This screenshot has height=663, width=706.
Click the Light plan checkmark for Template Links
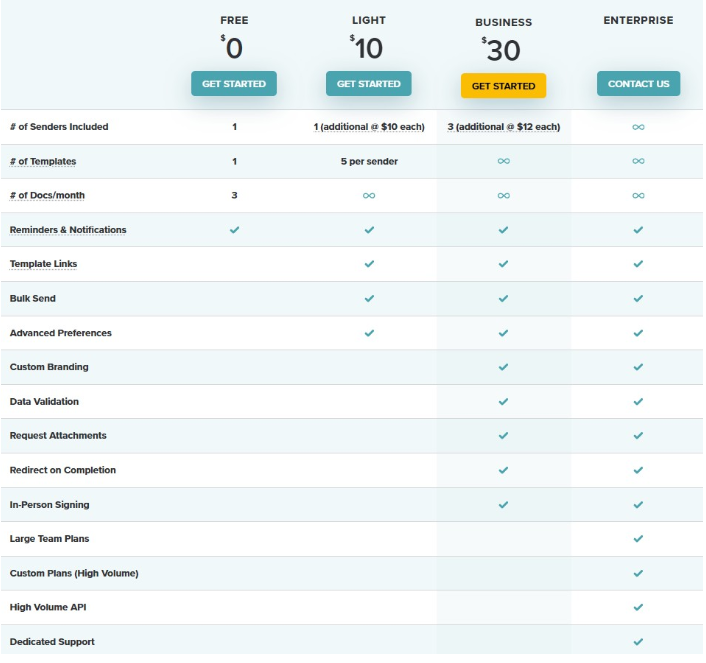coord(369,264)
